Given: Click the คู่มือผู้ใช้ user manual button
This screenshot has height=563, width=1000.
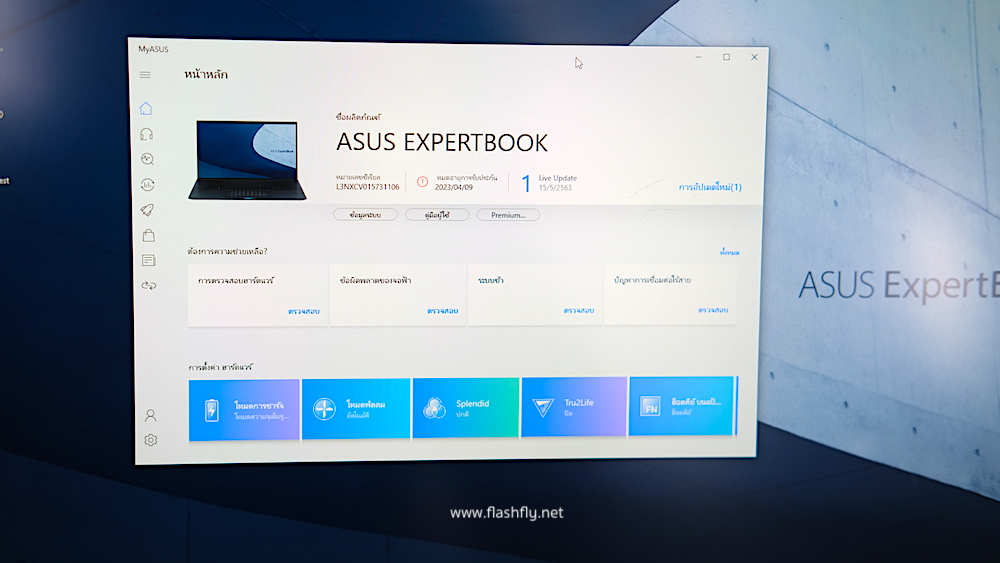Looking at the screenshot, I should 437,215.
